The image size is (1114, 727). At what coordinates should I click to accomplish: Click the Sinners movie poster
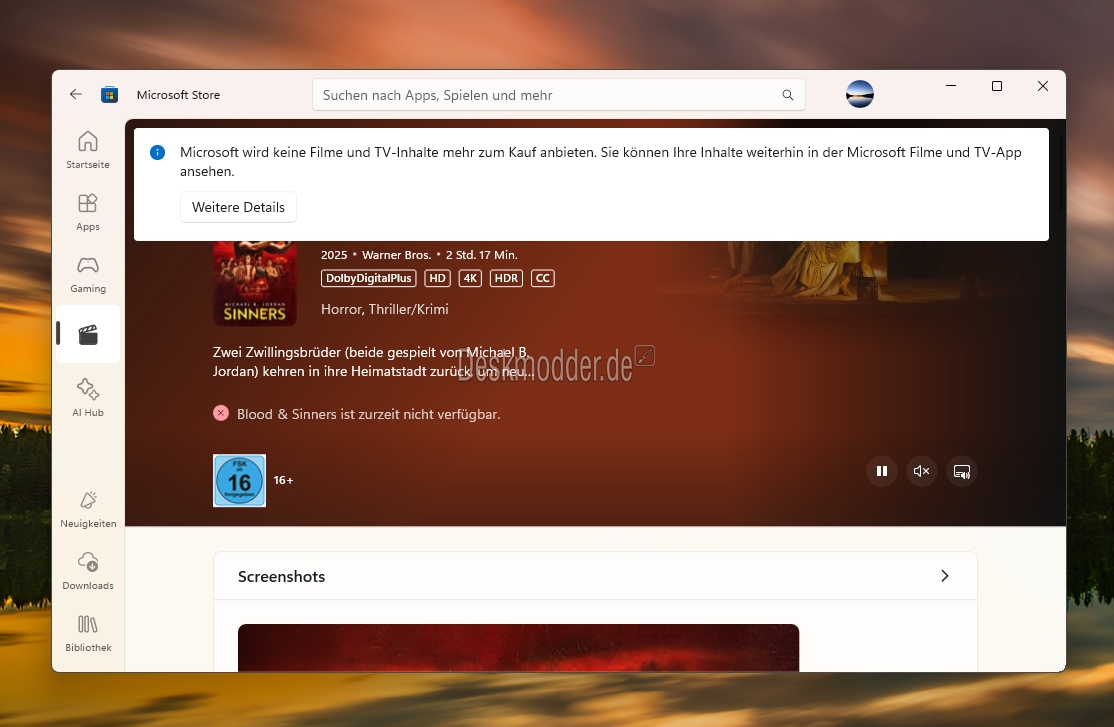255,284
